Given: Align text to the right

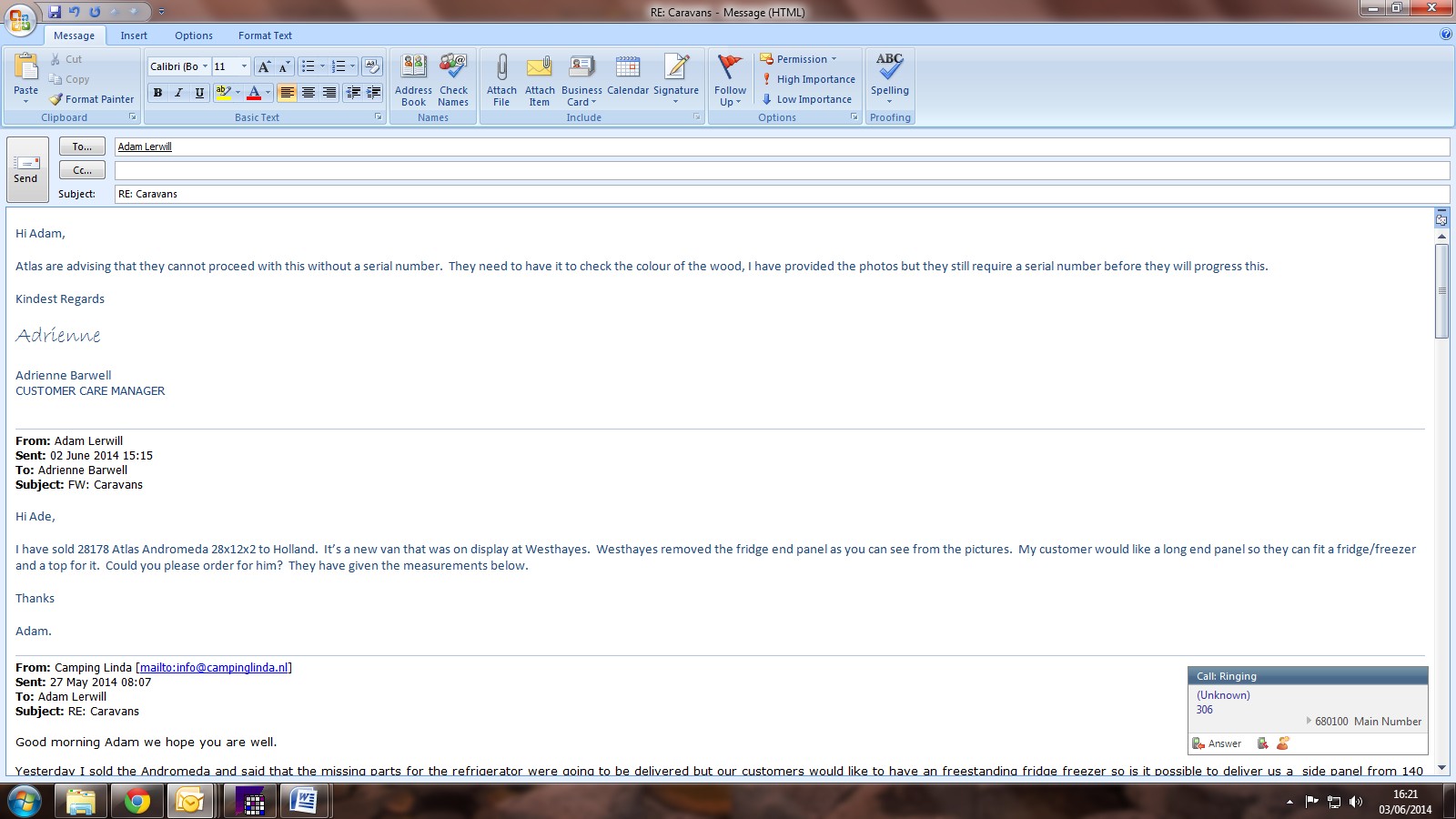Looking at the screenshot, I should point(329,92).
